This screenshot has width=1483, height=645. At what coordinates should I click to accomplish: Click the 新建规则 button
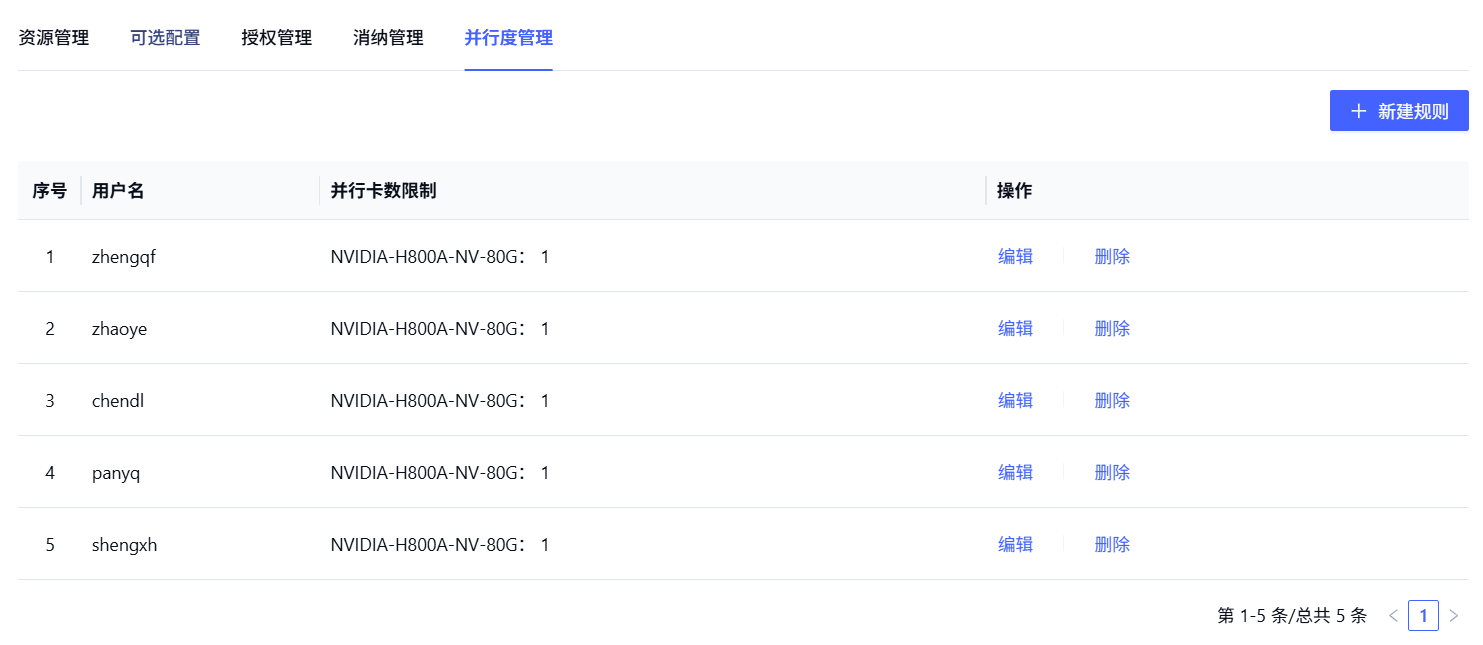pyautogui.click(x=1398, y=111)
